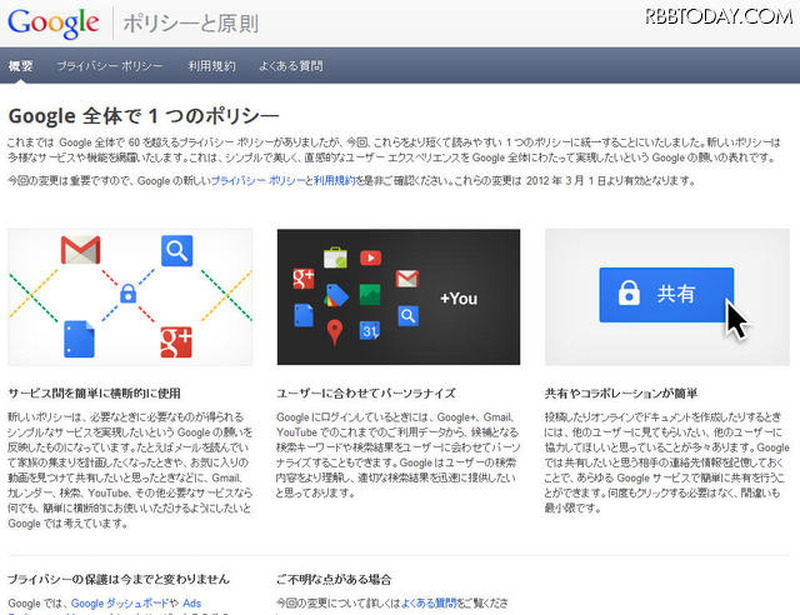The image size is (800, 615).
Task: Open the プライバシー ポリシー tab in the navigation bar
Action: point(109,66)
